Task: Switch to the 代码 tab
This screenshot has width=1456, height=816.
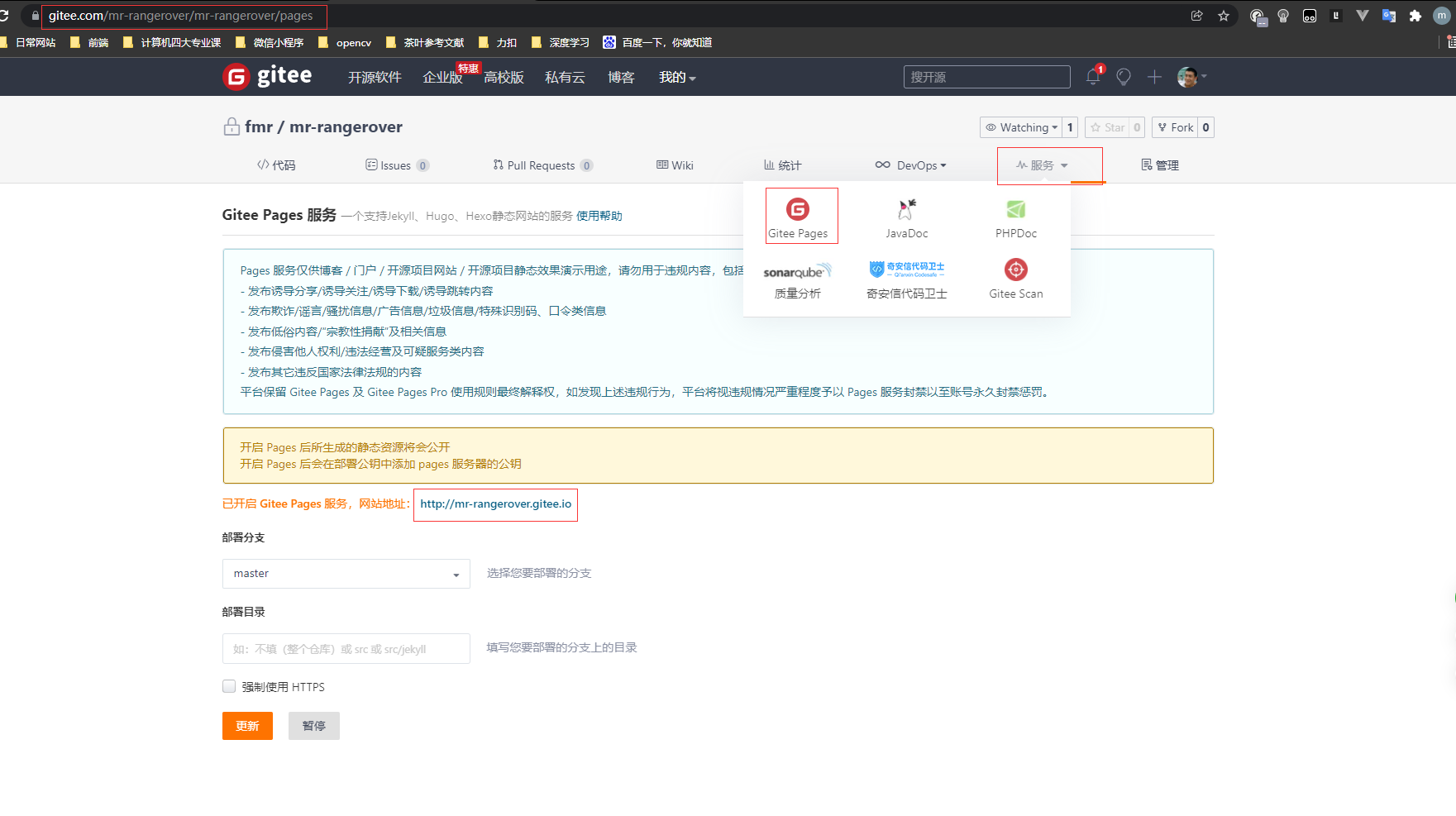Action: point(276,165)
